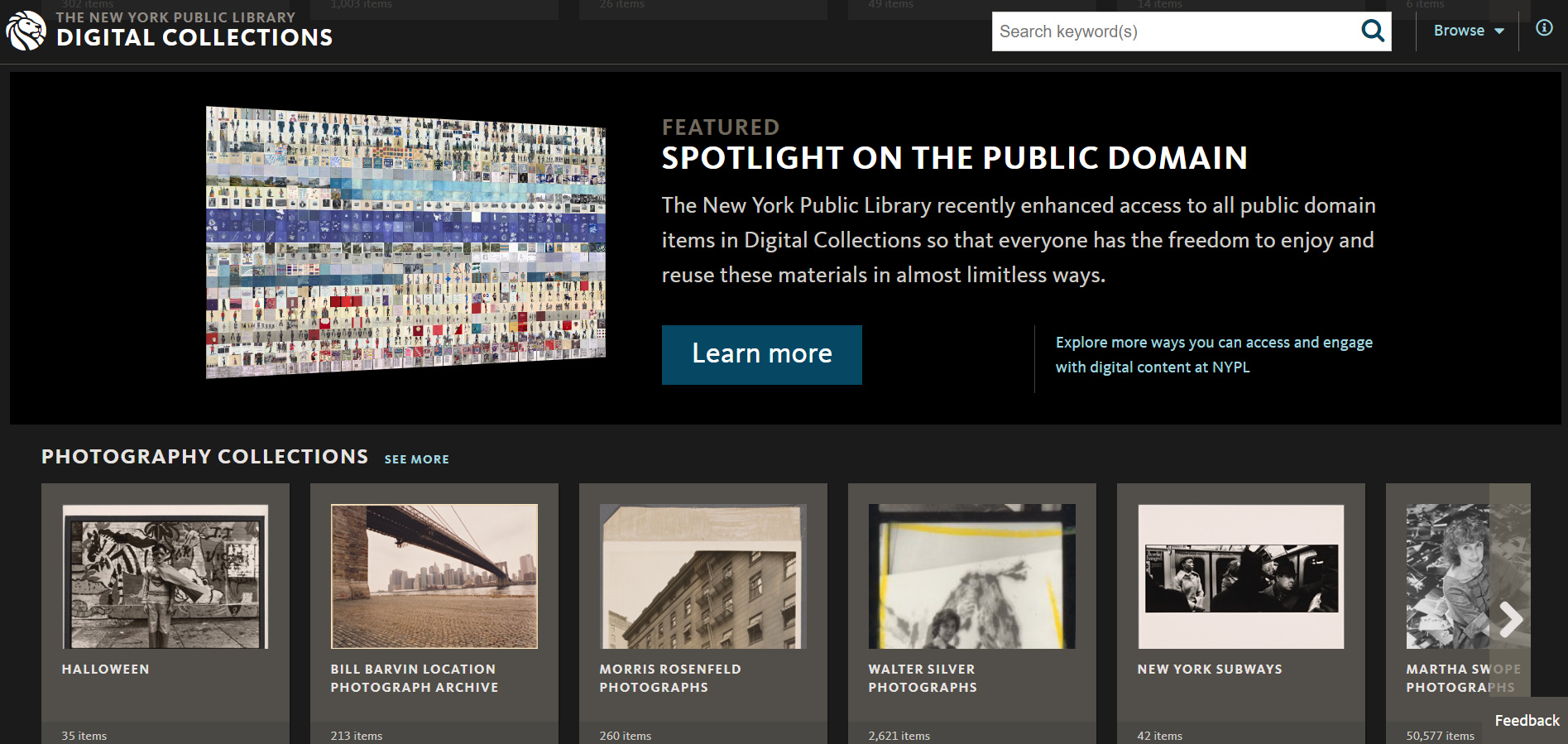Expand the Browse dropdown menu

coord(1468,31)
